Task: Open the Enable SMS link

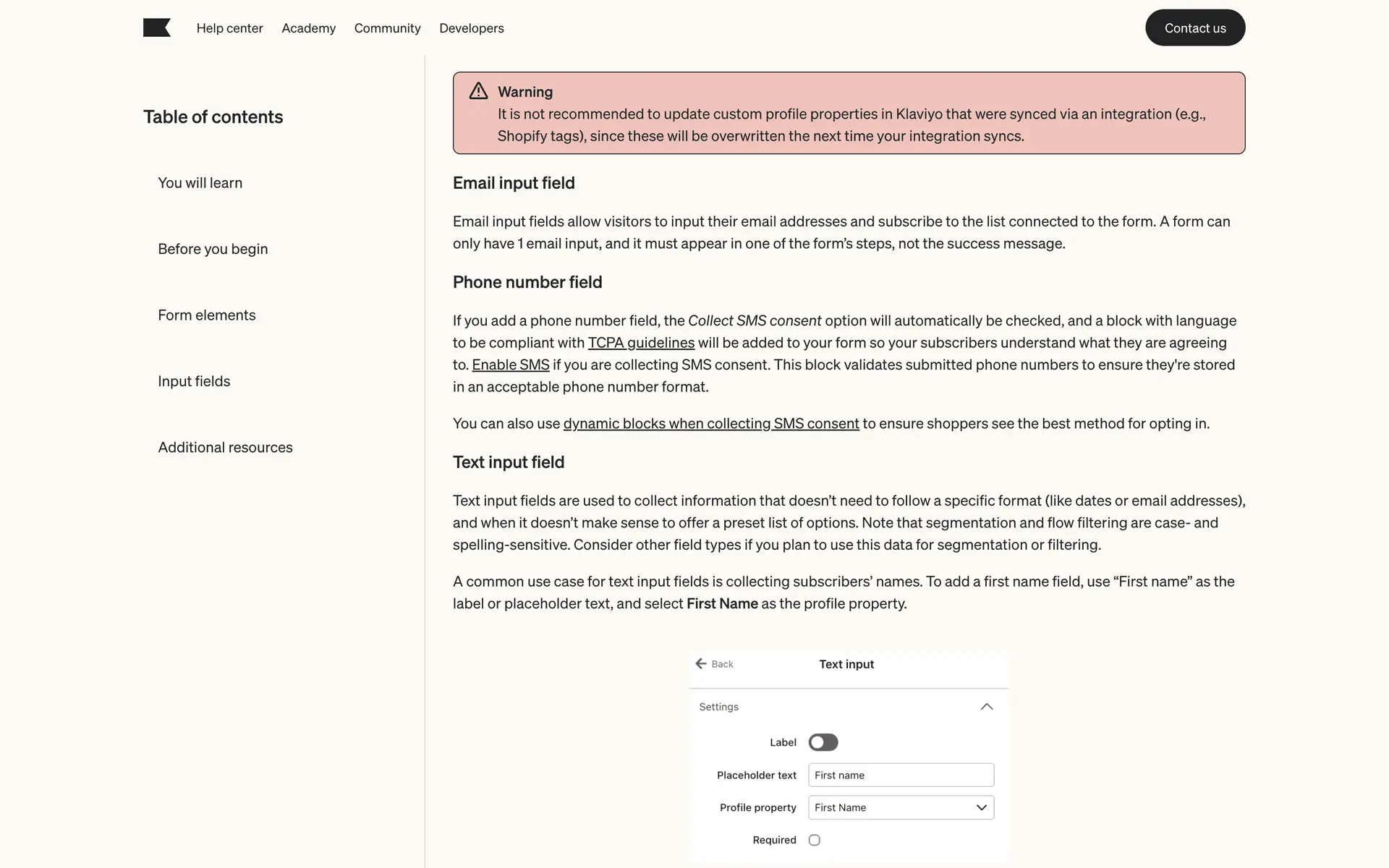Action: [510, 365]
